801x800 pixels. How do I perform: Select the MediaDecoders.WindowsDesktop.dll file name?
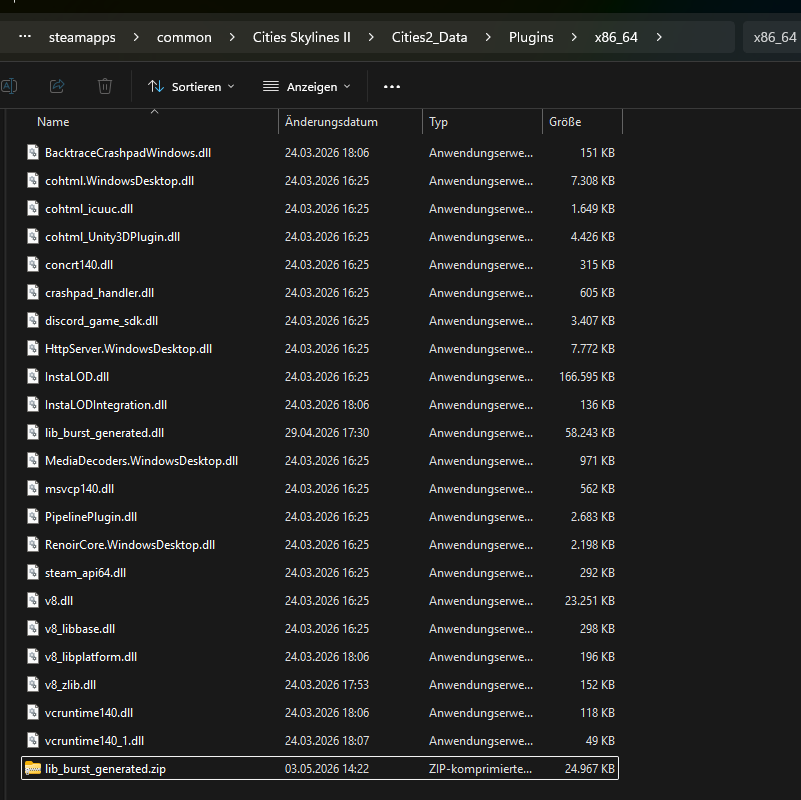click(142, 461)
